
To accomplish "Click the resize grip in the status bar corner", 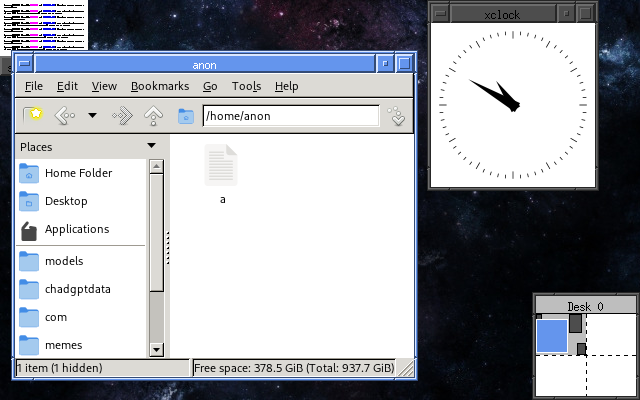I will click(x=406, y=368).
